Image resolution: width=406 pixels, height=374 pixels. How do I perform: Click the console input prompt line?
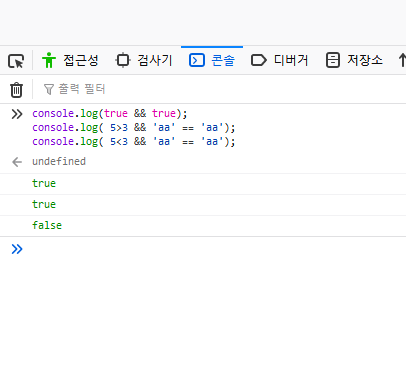[213, 249]
